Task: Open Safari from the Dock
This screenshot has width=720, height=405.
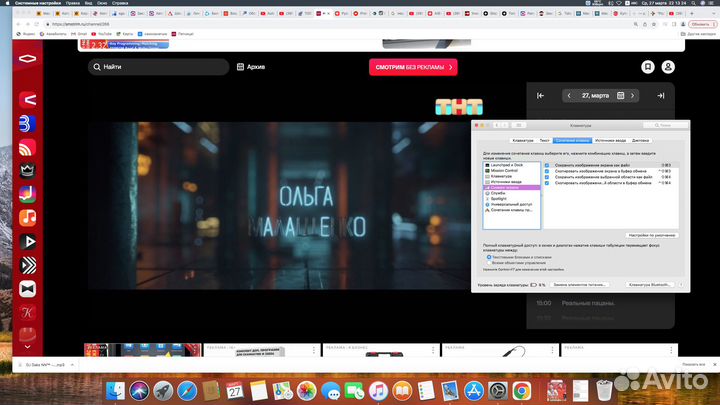Action: 187,391
